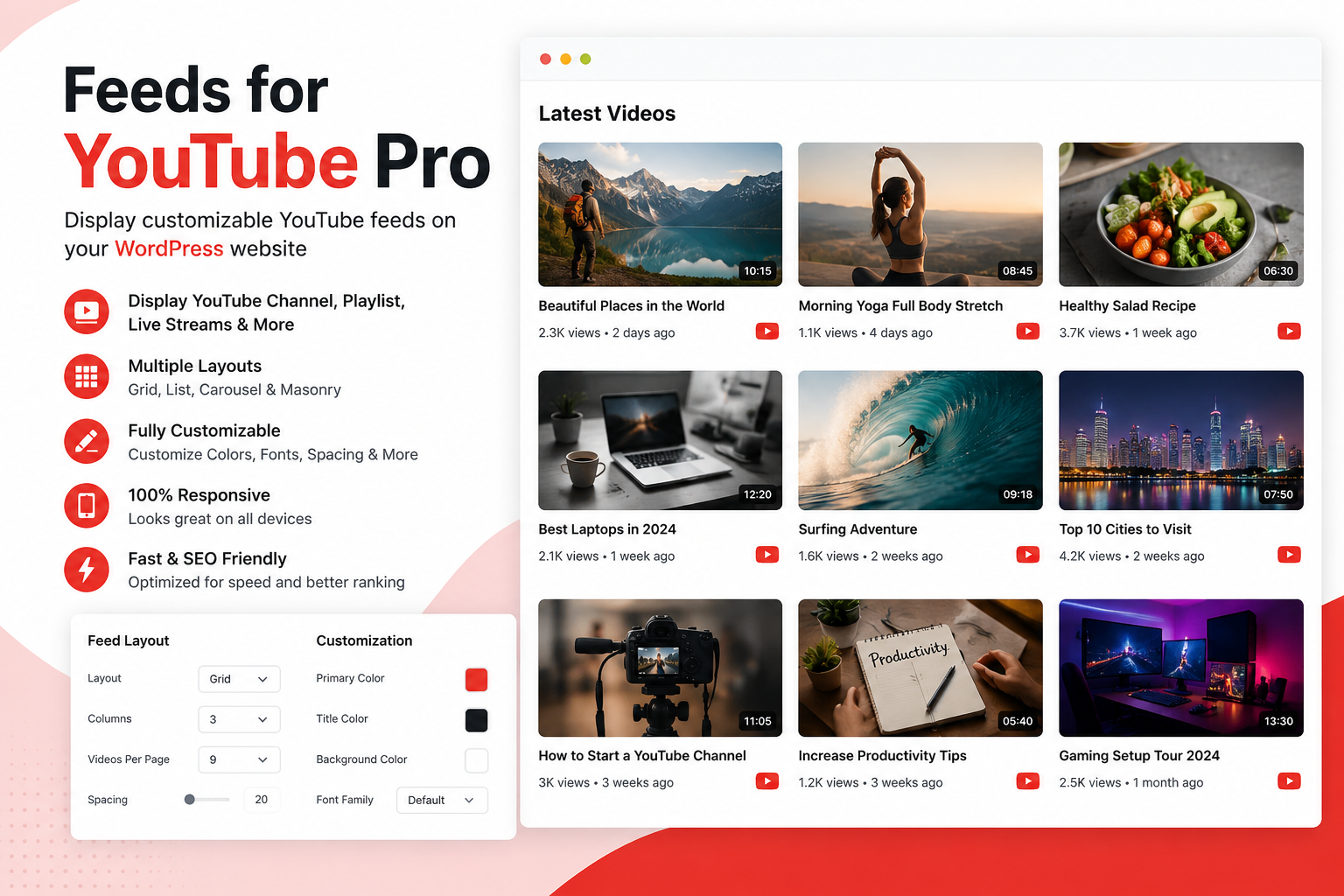Image resolution: width=1344 pixels, height=896 pixels.
Task: Open the Healthy Salad Recipe thumbnail
Action: [1181, 214]
